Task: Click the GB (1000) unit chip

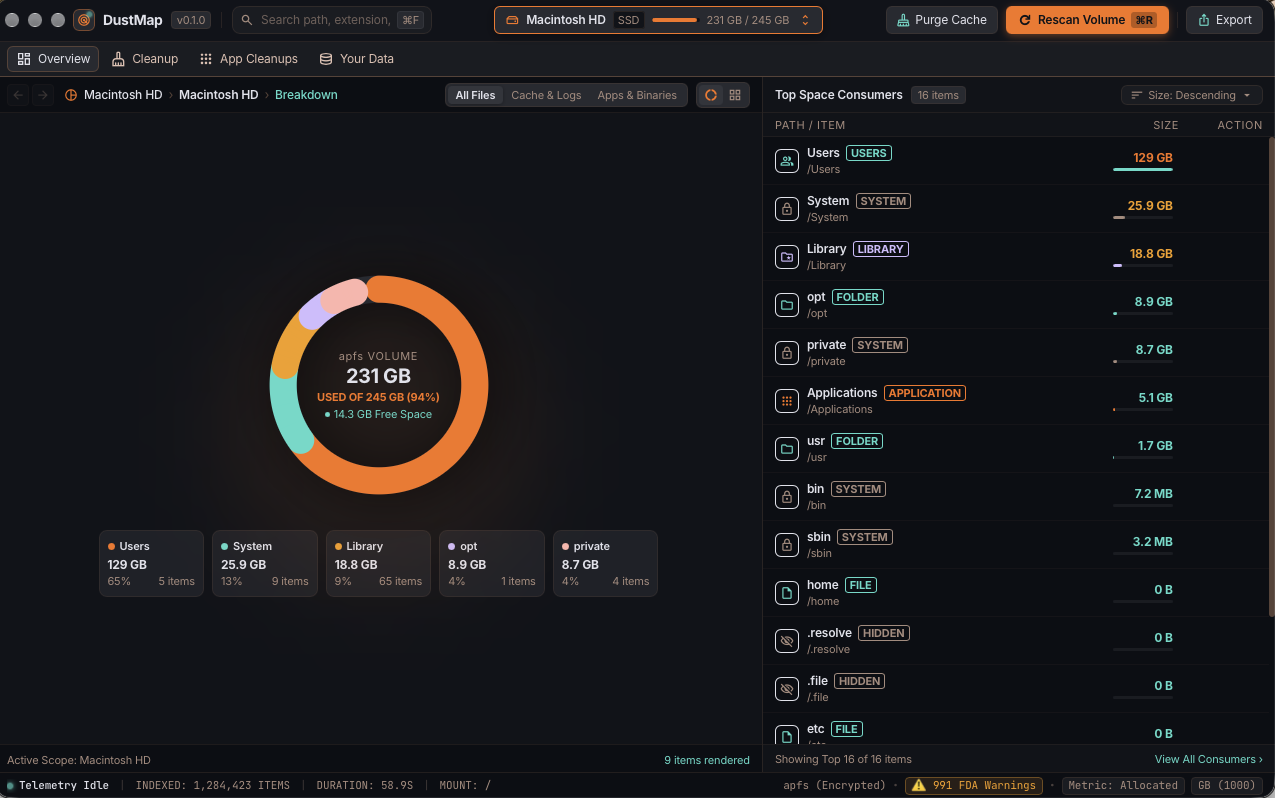Action: coord(1229,786)
